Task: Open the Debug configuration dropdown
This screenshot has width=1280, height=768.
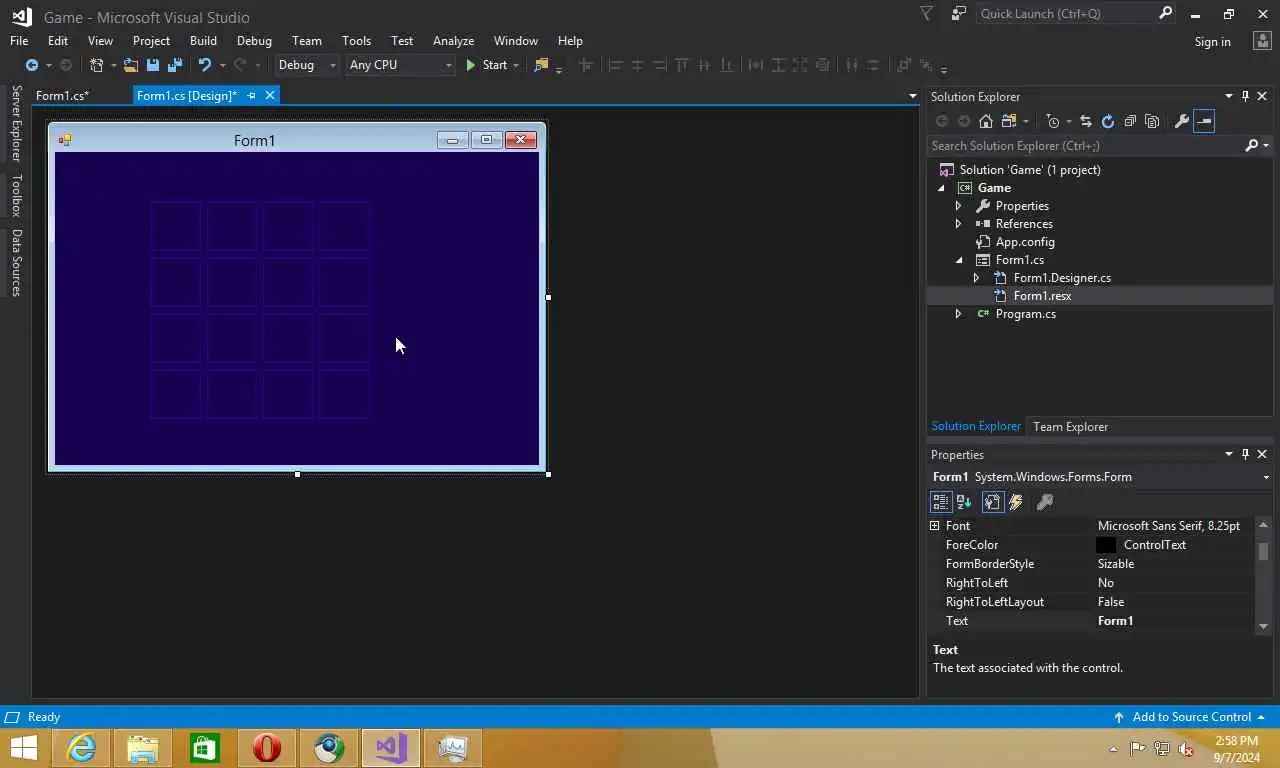Action: (x=333, y=65)
